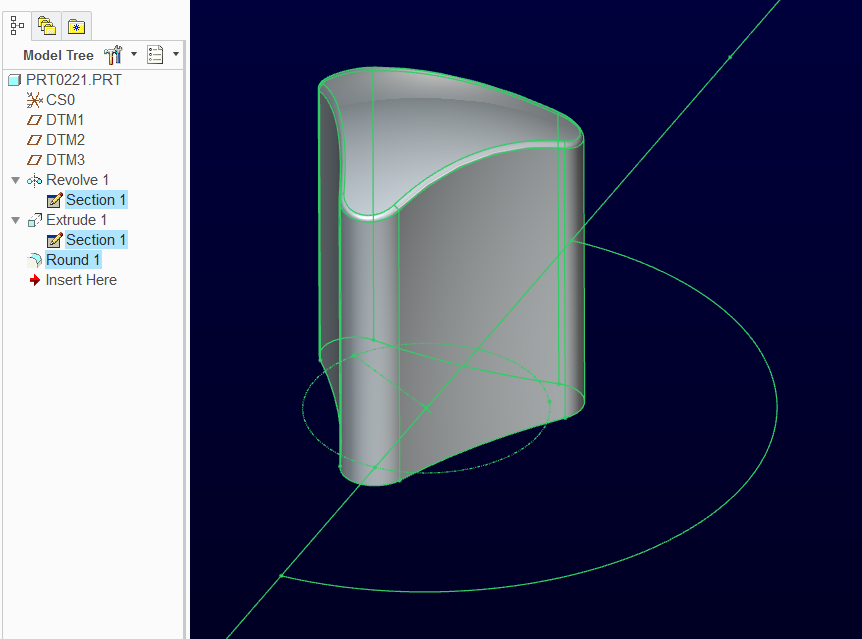Click the red Insert Here arrow icon
This screenshot has width=862, height=639.
click(35, 280)
